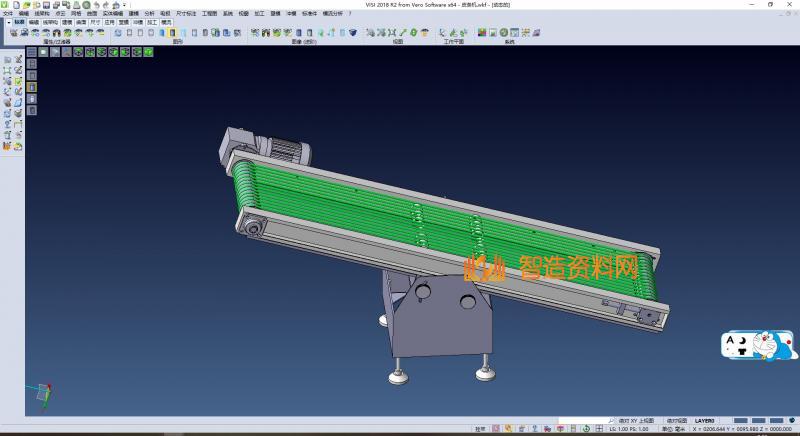Click the Doraemon input method widget
Image resolution: width=800 pixels, height=436 pixels.
(x=758, y=346)
